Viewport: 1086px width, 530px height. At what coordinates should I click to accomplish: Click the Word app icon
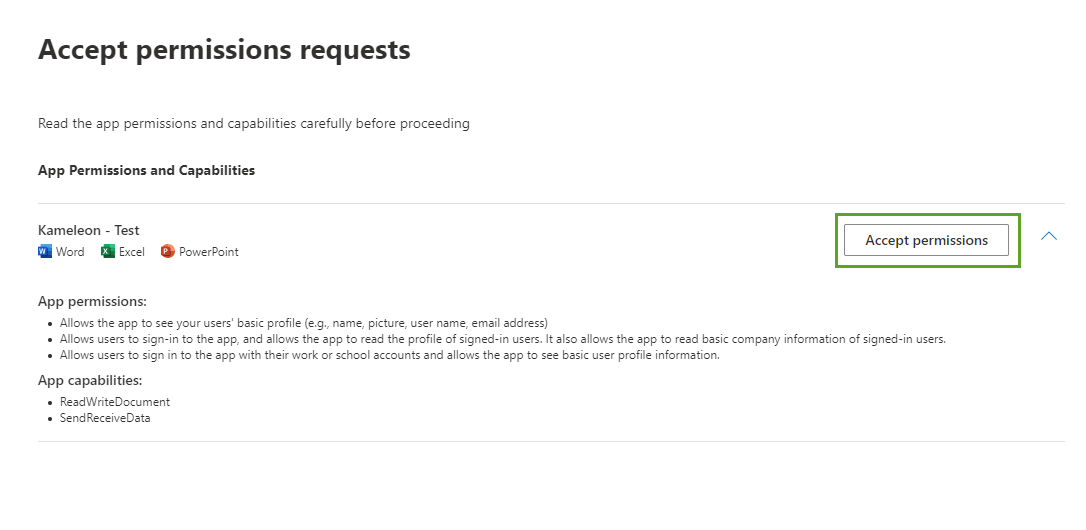[x=44, y=252]
